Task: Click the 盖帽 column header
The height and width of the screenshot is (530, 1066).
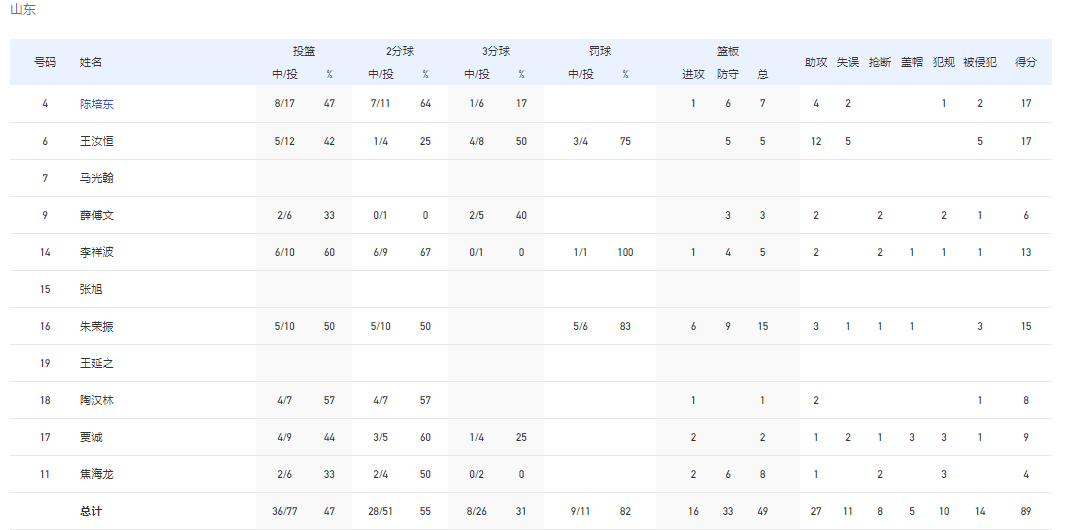Action: click(912, 62)
